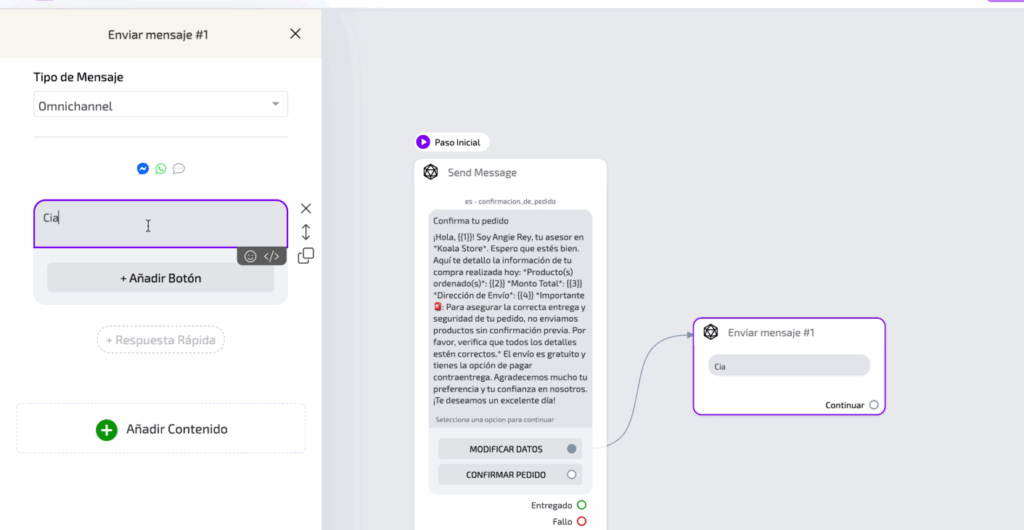Screen dimensions: 1024x530
Task: Click the green Entregado connector circle
Action: pos(581,506)
